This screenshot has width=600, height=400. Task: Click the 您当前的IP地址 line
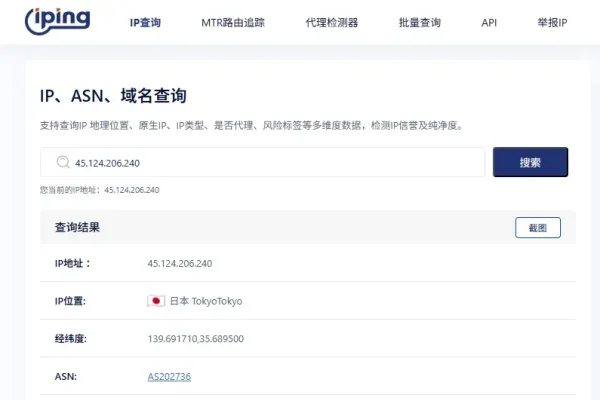click(x=99, y=190)
